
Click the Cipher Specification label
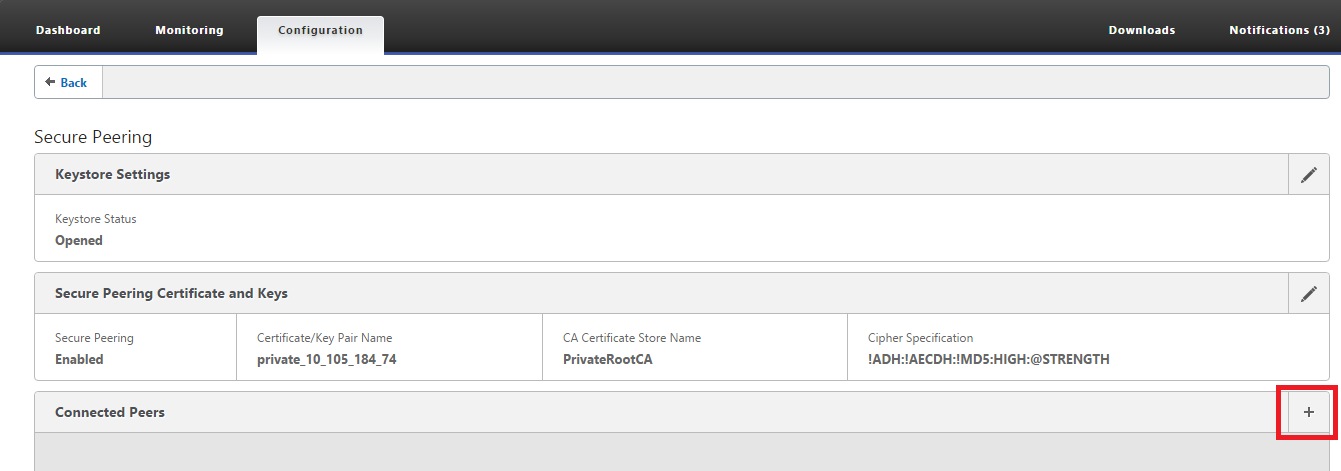coord(920,338)
